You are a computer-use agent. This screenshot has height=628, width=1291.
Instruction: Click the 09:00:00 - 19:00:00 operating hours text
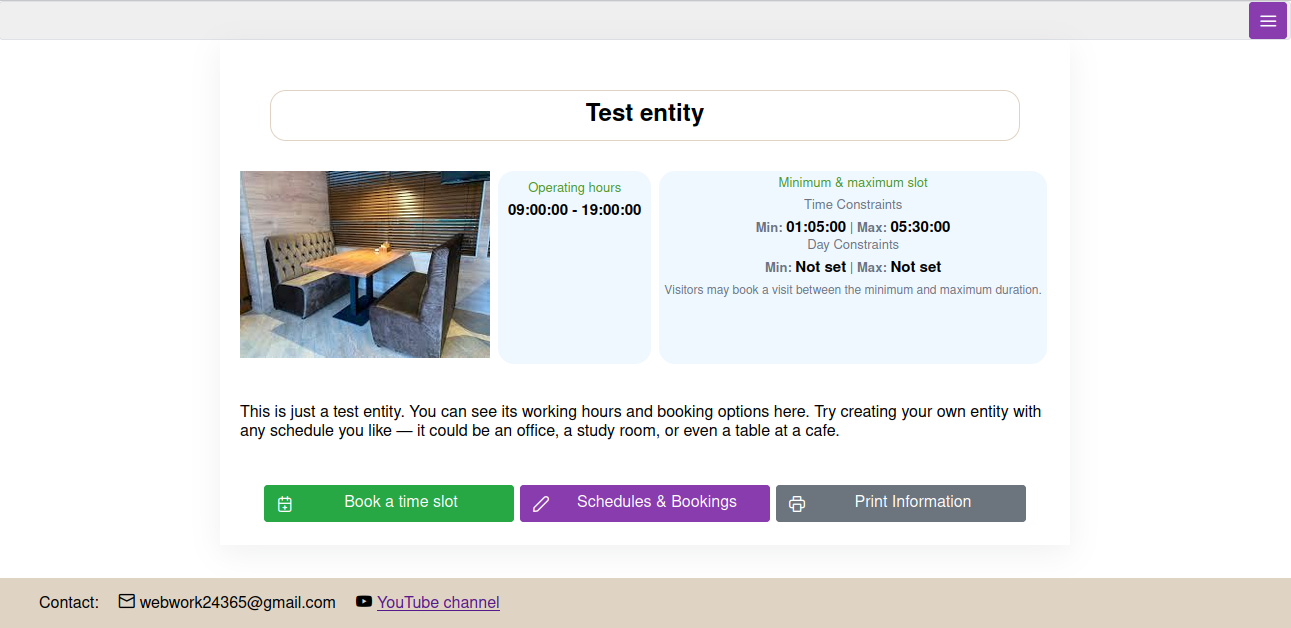click(x=574, y=209)
